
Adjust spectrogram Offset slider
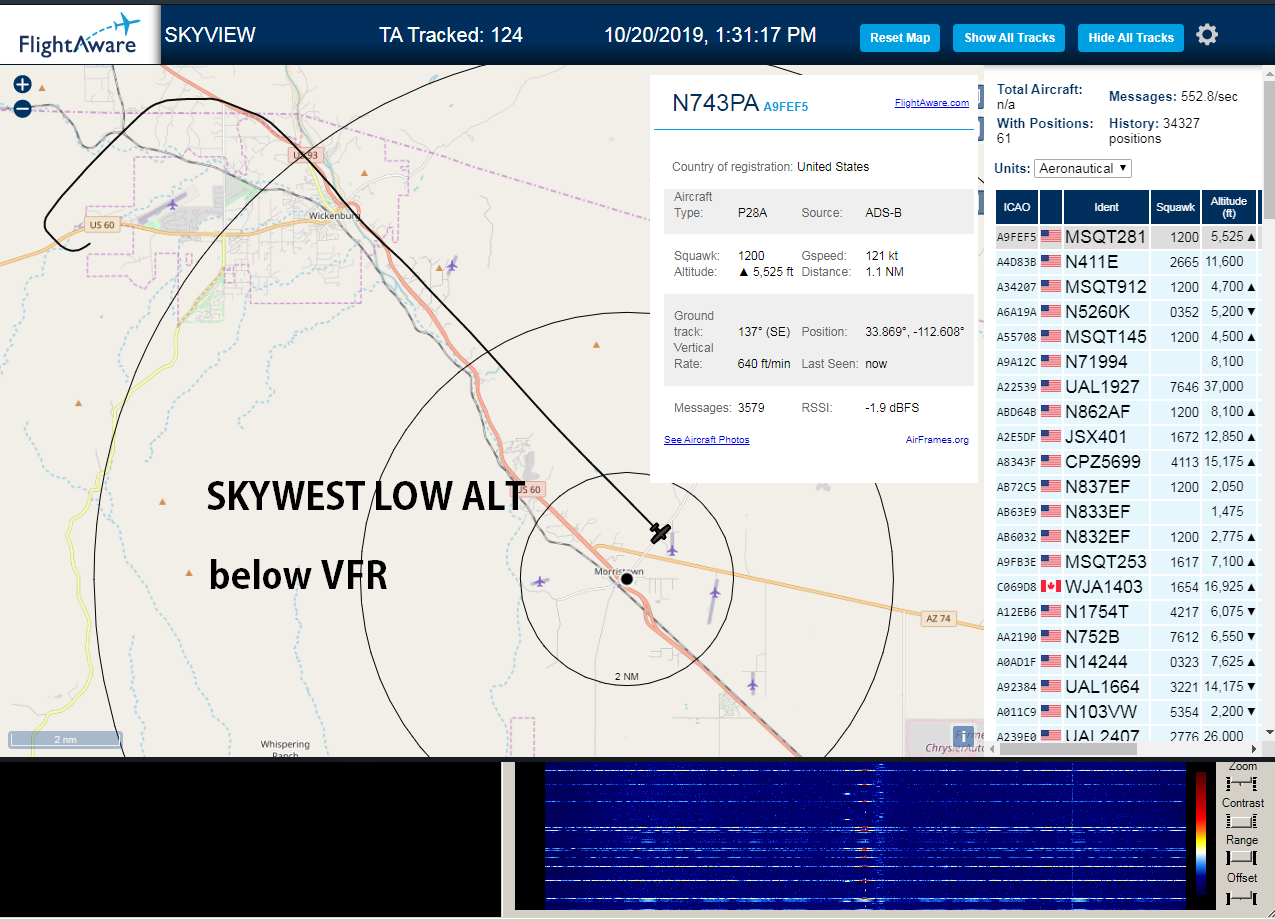(x=1242, y=900)
